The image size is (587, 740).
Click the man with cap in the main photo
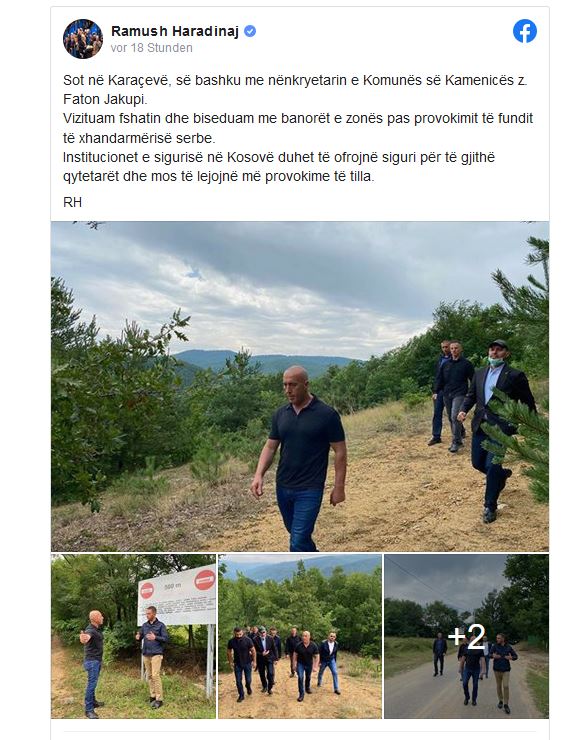coord(498,429)
